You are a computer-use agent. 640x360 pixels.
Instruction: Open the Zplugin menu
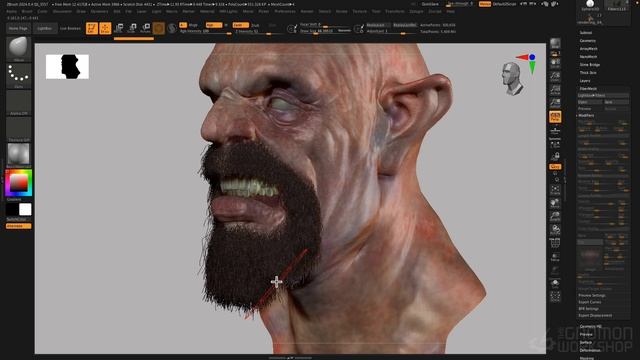click(x=416, y=11)
